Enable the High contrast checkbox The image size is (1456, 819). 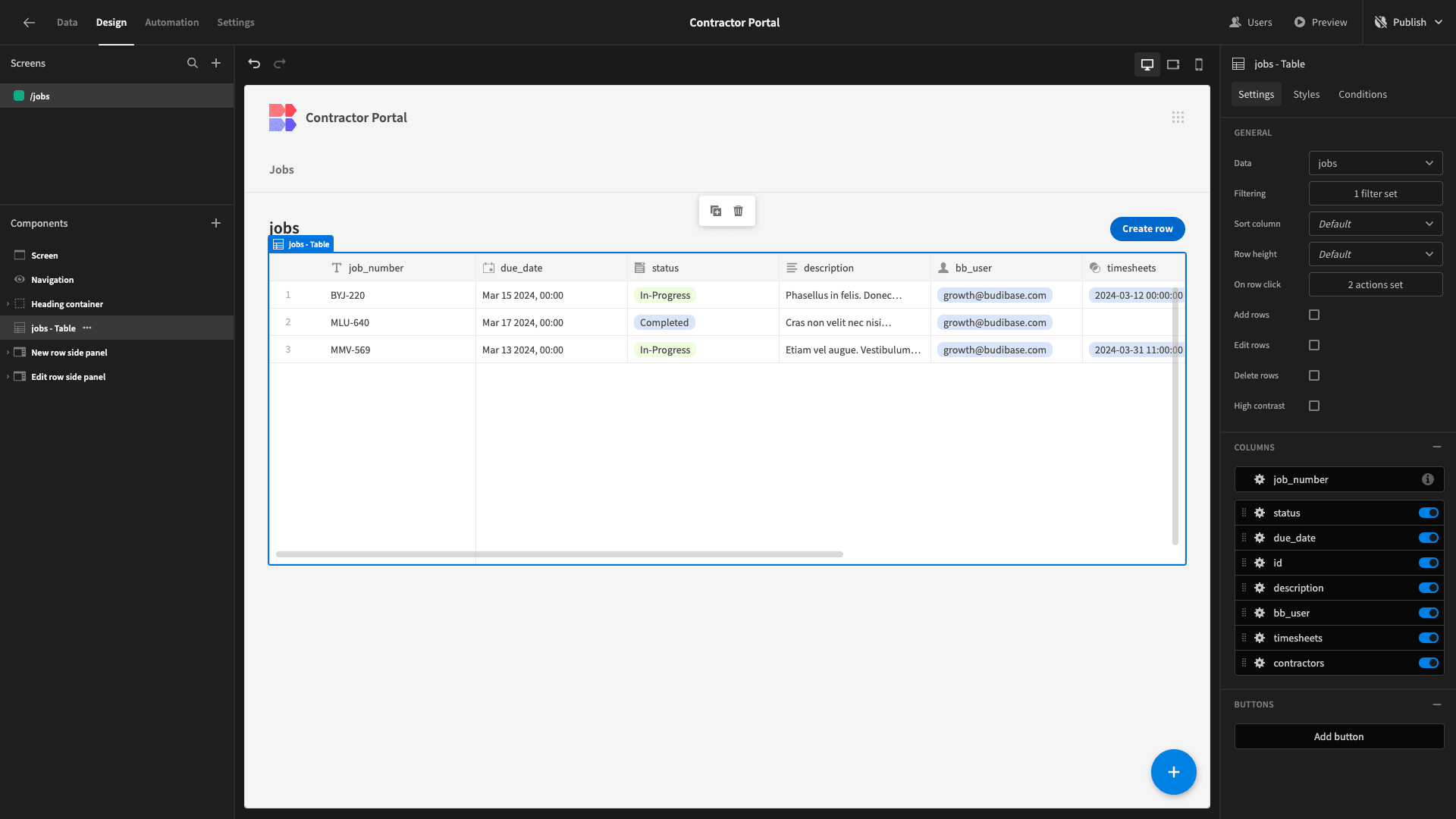(1314, 406)
